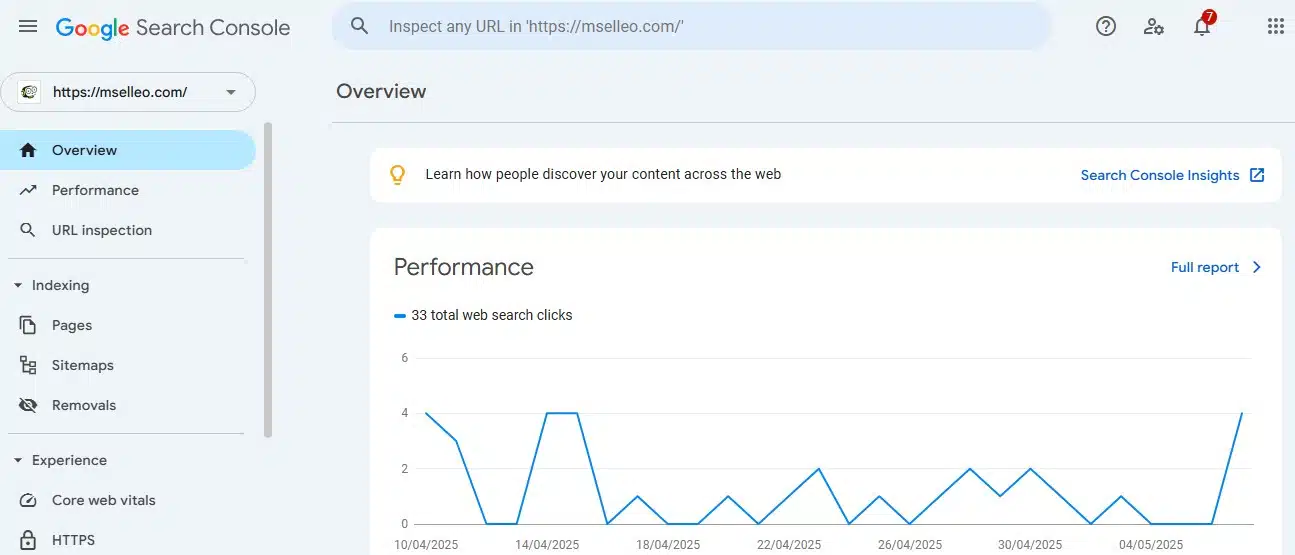Open HTTPS in the sidebar
The image size is (1295, 555).
[128, 540]
